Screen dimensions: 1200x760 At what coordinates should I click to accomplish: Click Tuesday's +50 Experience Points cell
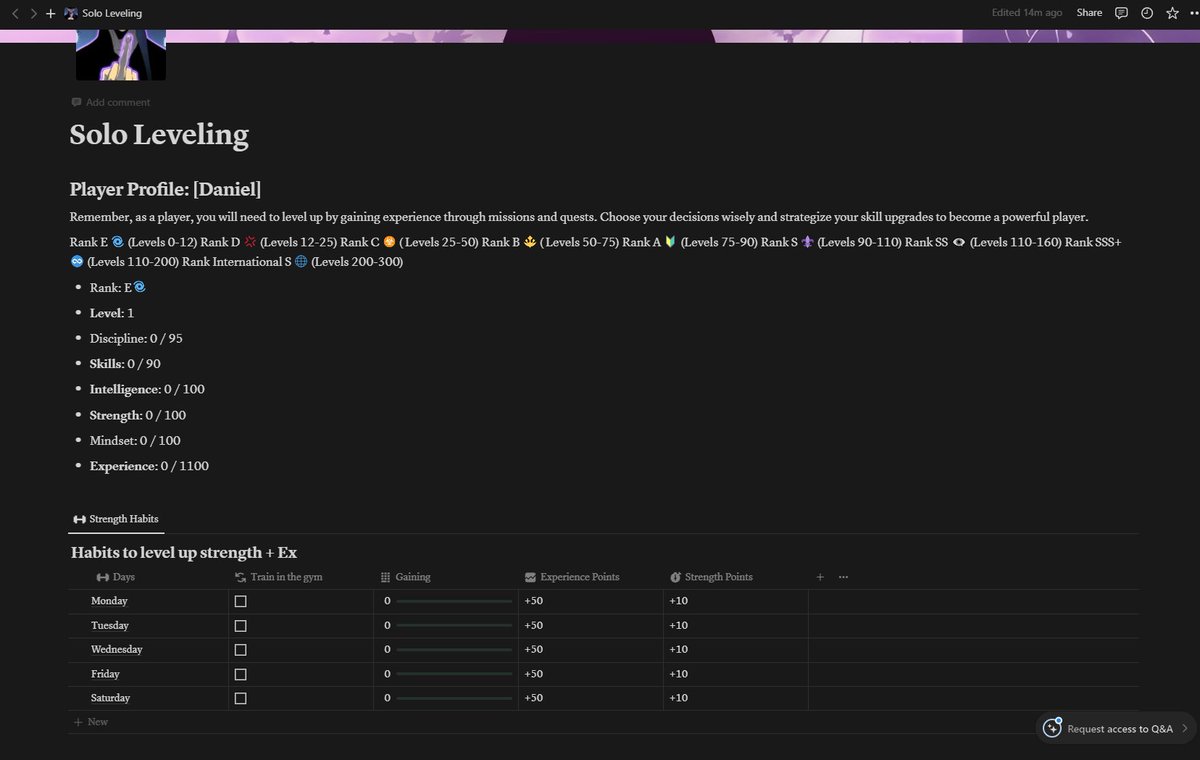(x=591, y=625)
